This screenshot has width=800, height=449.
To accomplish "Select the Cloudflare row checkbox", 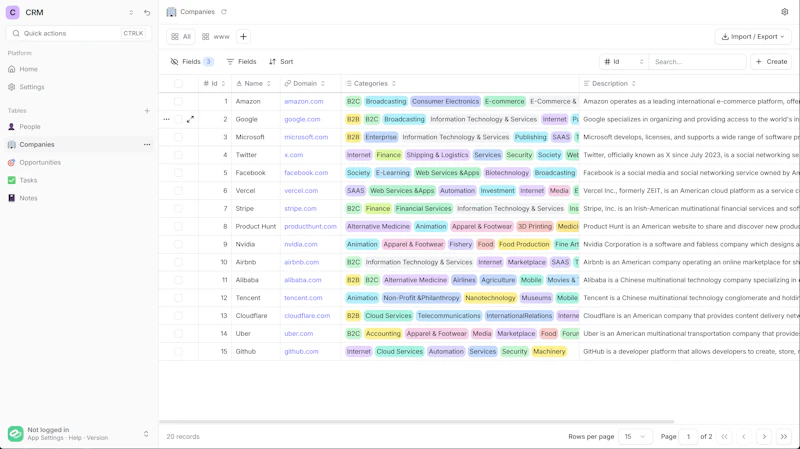I will pyautogui.click(x=178, y=316).
